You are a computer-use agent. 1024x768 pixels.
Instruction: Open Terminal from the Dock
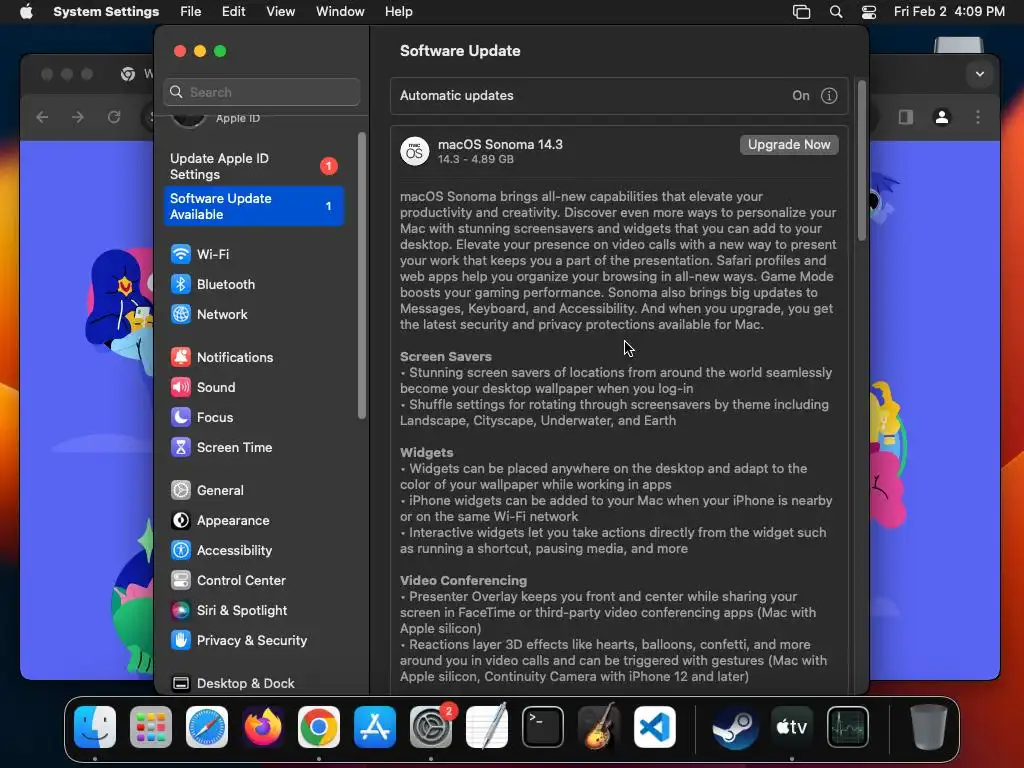[543, 727]
